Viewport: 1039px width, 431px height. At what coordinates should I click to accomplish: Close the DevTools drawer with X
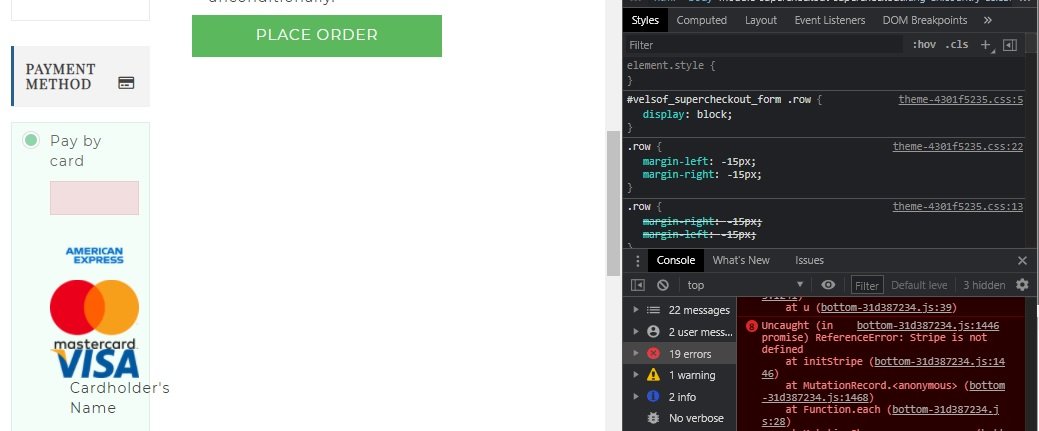point(1022,261)
